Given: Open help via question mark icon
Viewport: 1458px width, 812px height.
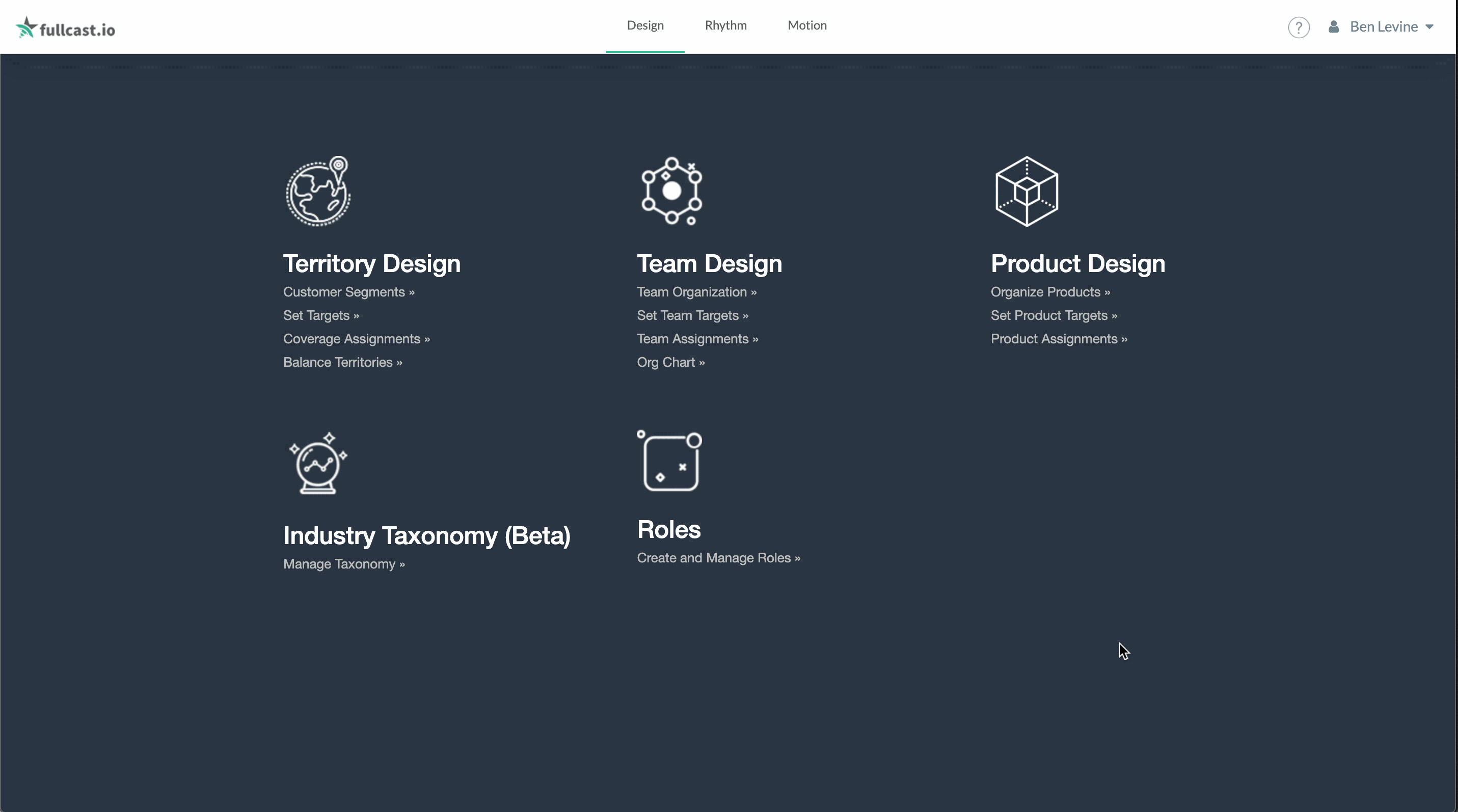Looking at the screenshot, I should point(1299,27).
